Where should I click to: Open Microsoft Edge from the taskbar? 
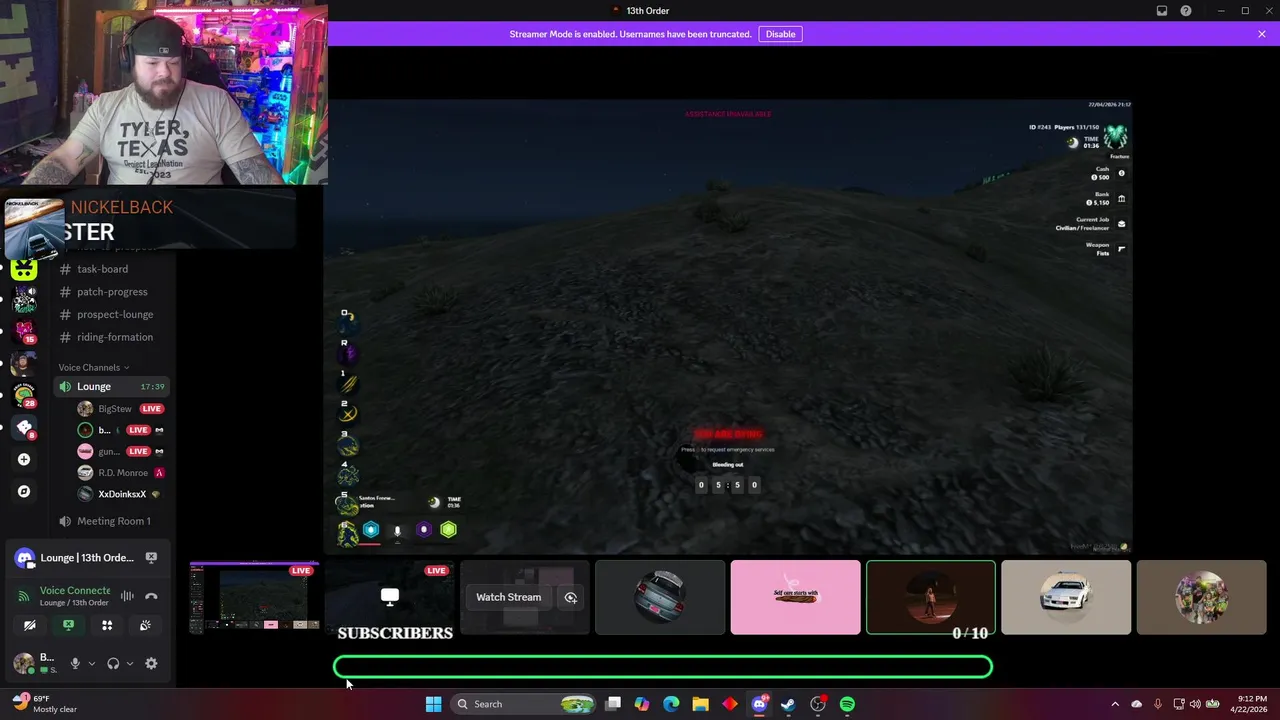pos(671,704)
